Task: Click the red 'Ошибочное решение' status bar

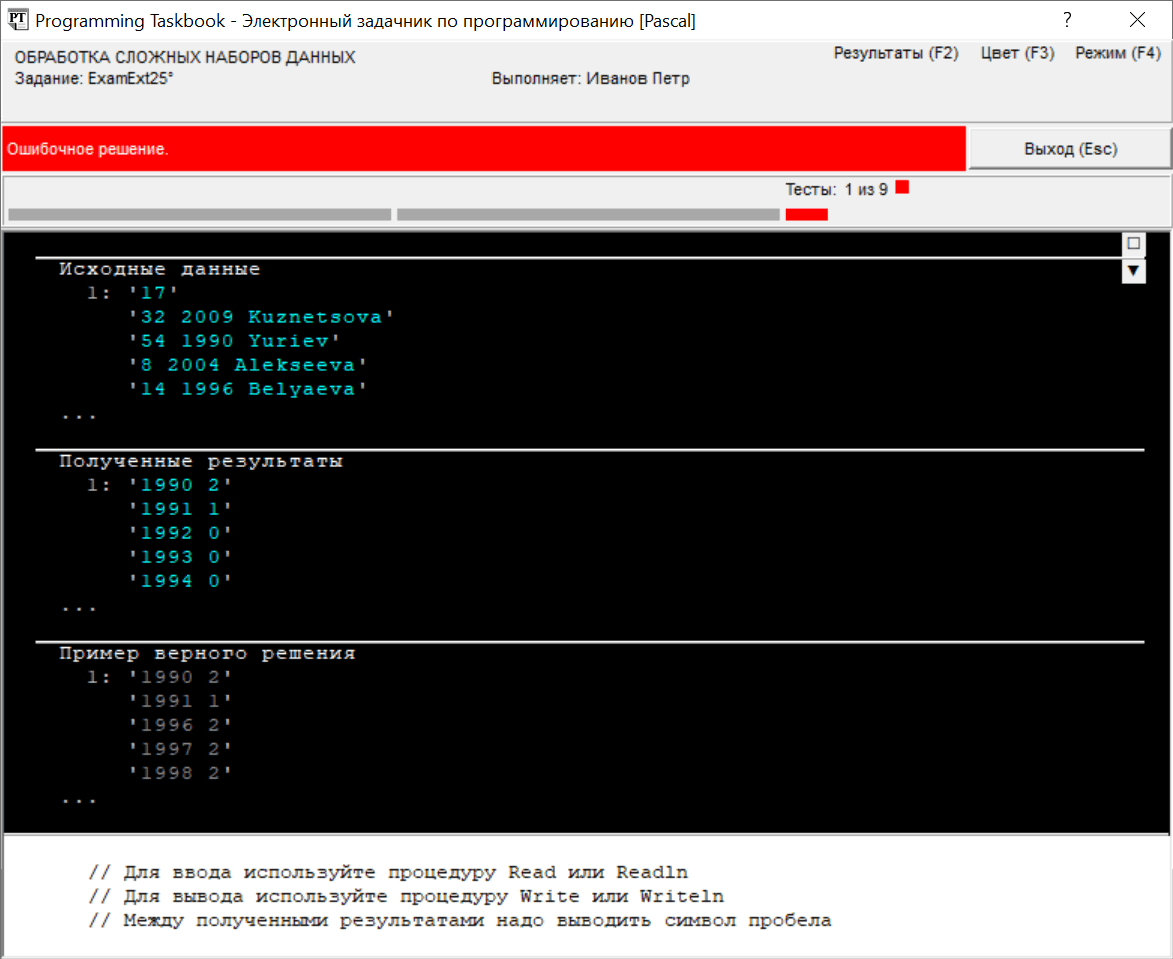Action: point(483,149)
